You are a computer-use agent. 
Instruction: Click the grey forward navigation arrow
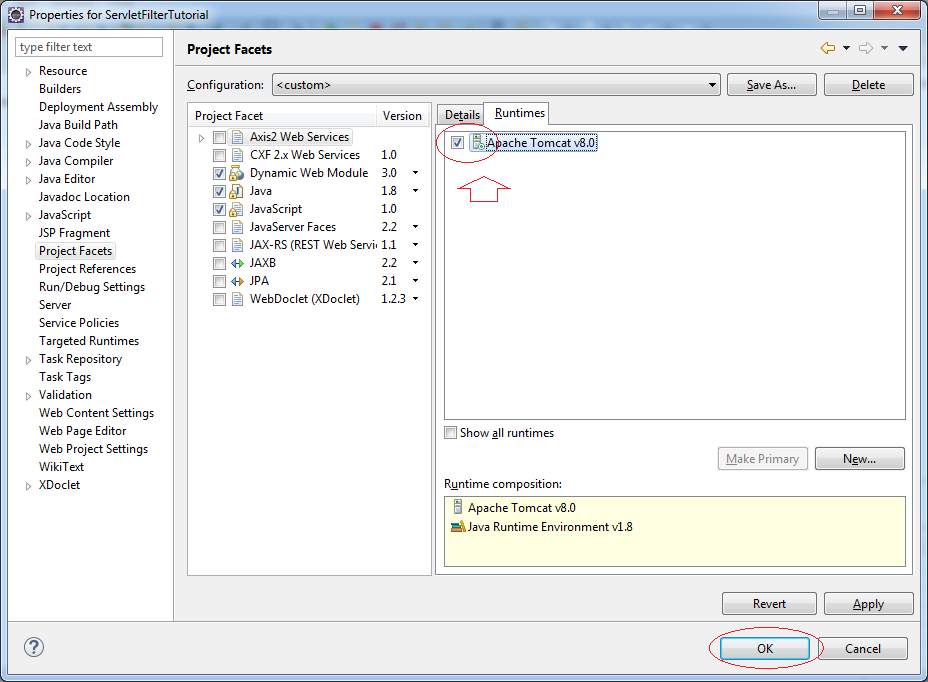coord(866,48)
